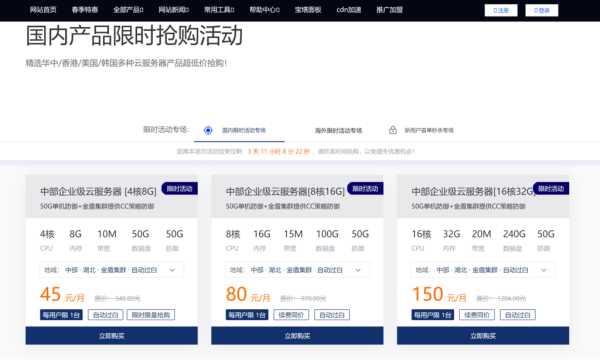Click the 限时限量抢购 tag

tap(151, 315)
